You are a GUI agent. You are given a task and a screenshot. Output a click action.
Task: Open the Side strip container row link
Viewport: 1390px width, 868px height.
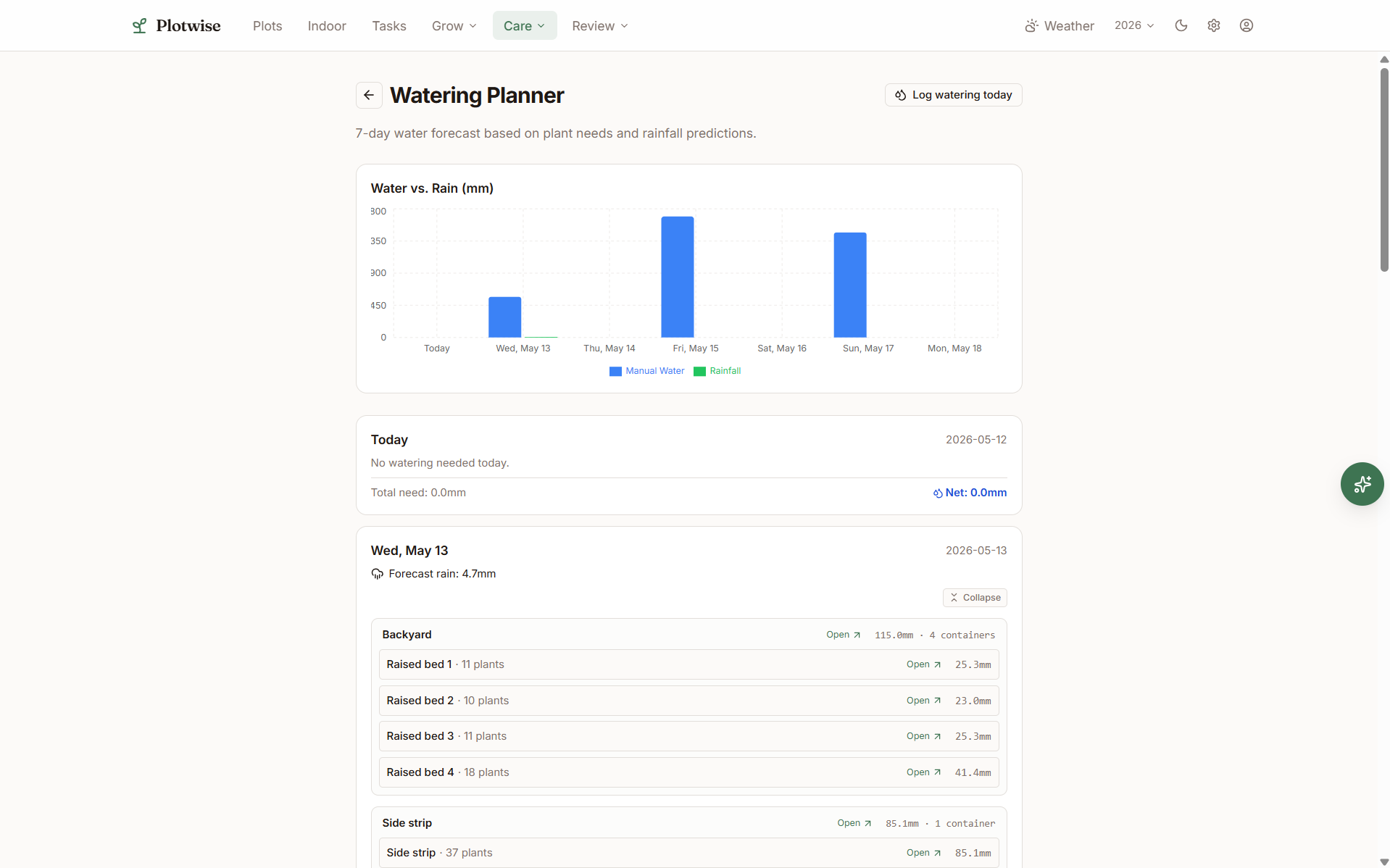tap(923, 853)
